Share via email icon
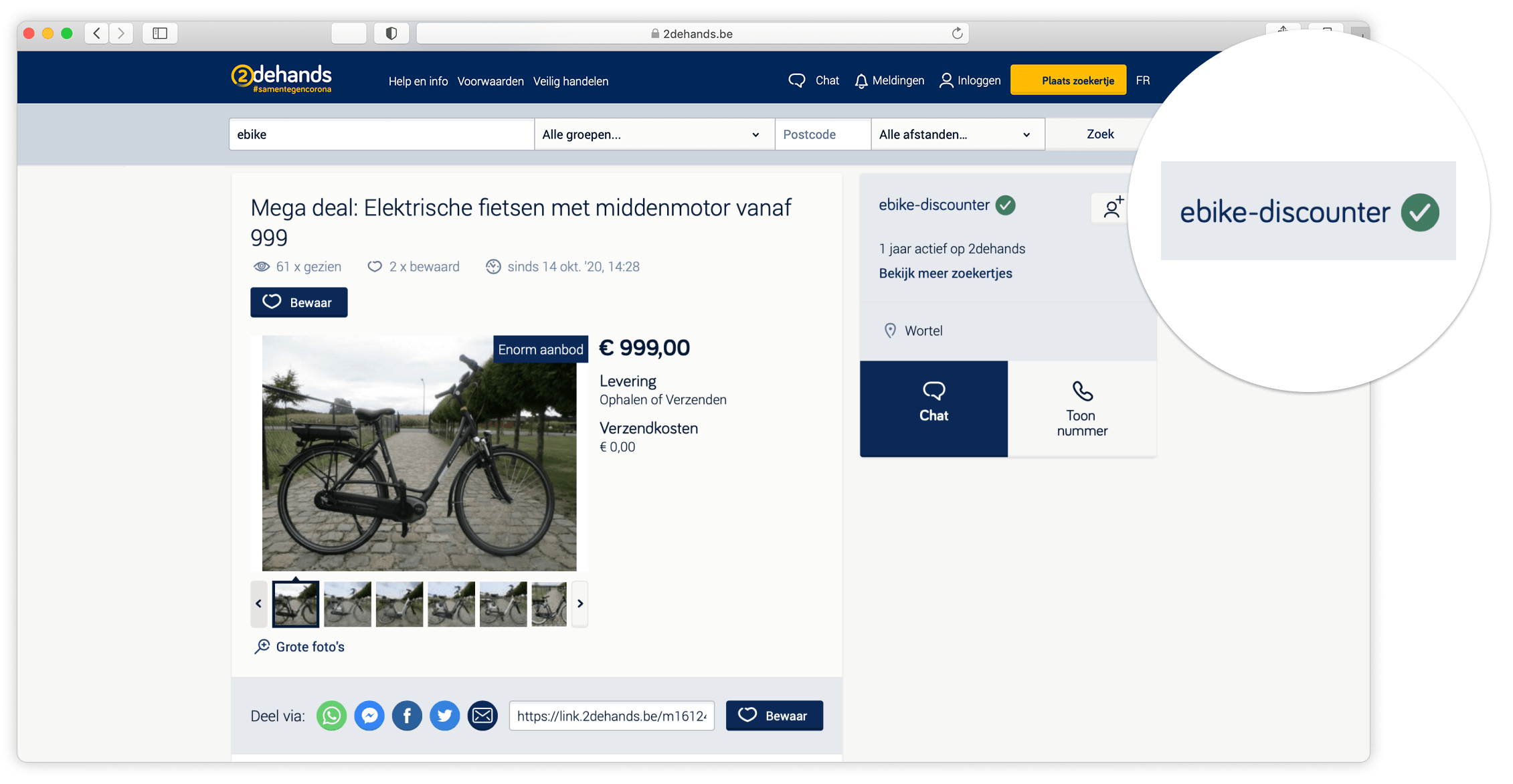This screenshot has width=1513, height=784. click(x=482, y=716)
